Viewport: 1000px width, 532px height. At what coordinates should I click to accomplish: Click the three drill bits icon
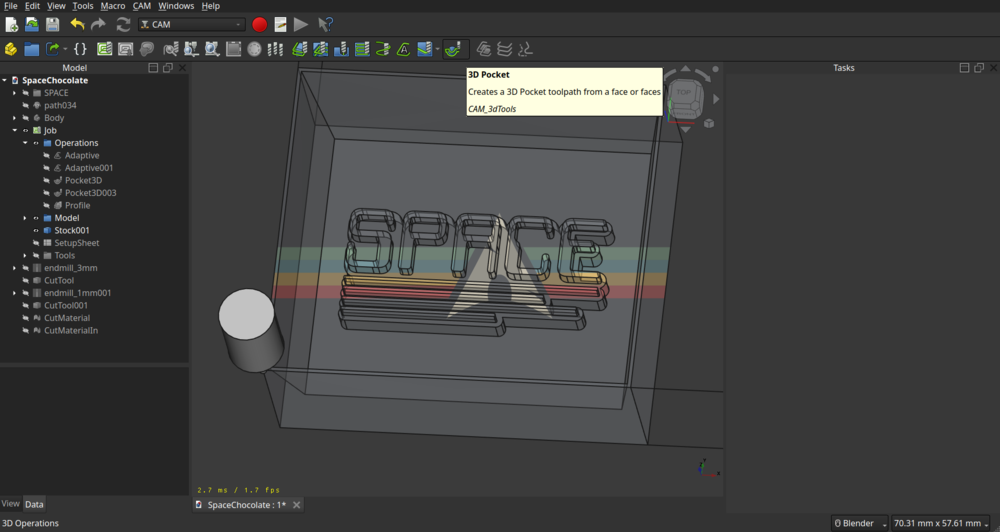(275, 49)
